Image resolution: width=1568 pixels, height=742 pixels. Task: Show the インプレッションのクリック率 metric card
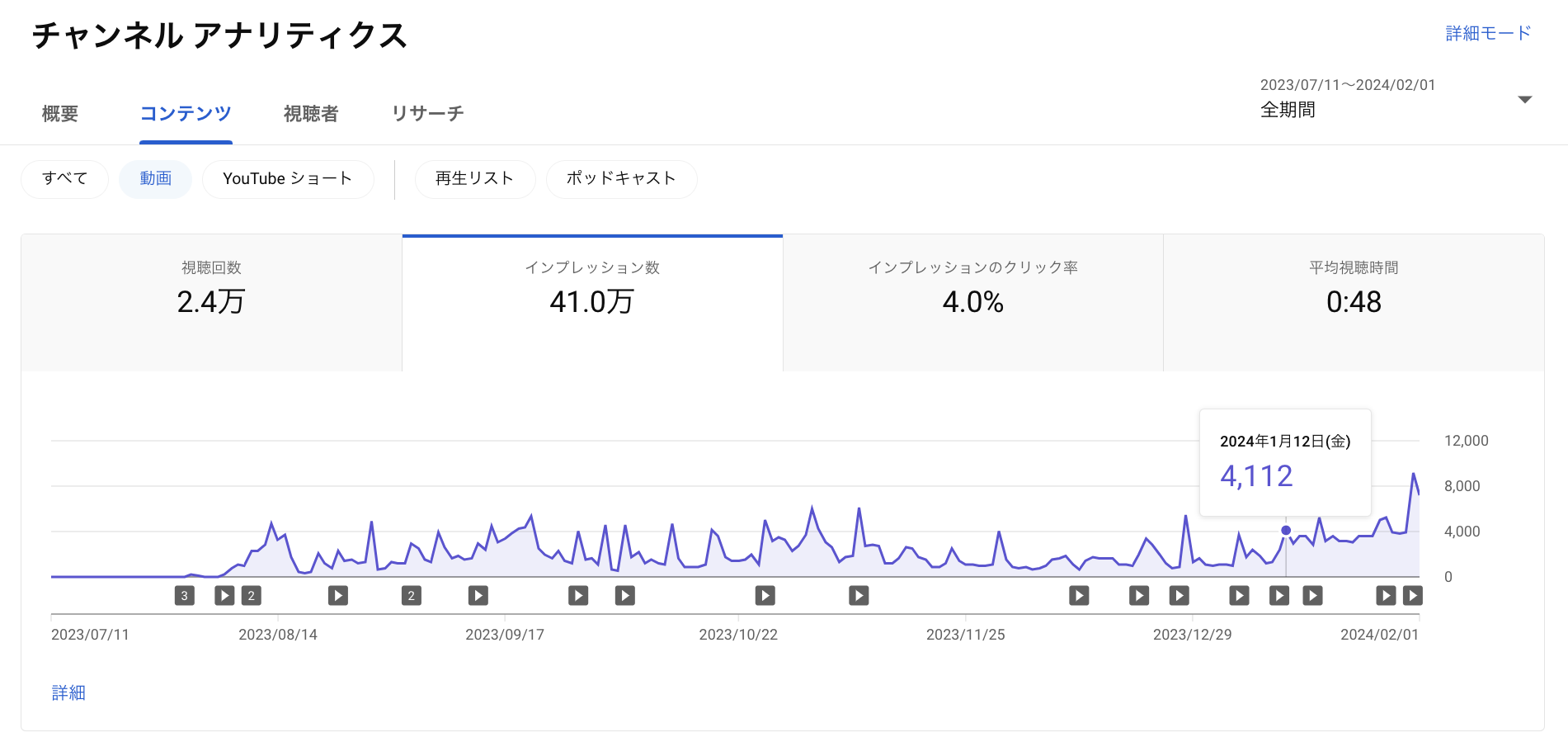(973, 303)
